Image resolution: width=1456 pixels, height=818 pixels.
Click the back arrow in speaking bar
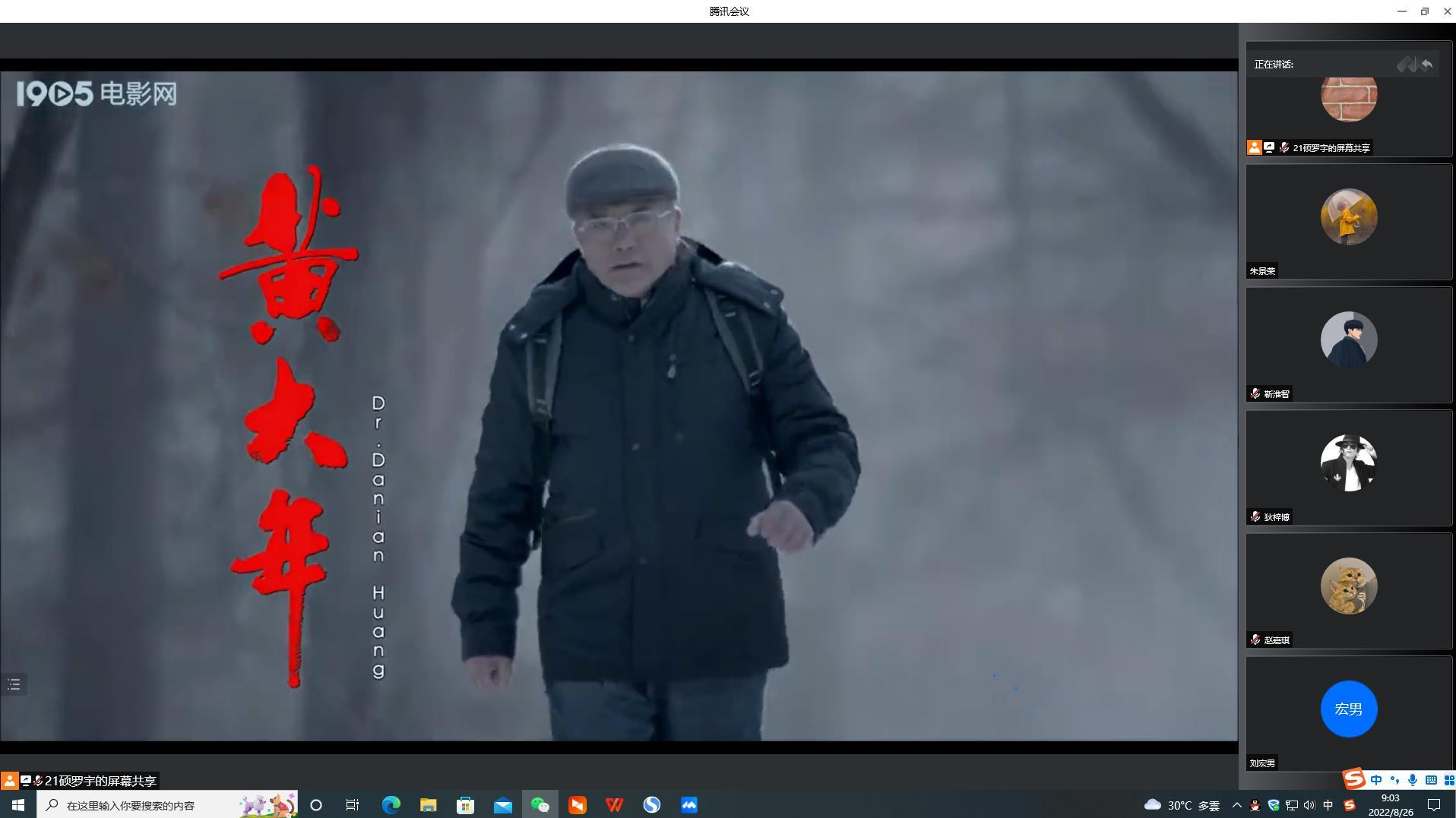[1427, 65]
